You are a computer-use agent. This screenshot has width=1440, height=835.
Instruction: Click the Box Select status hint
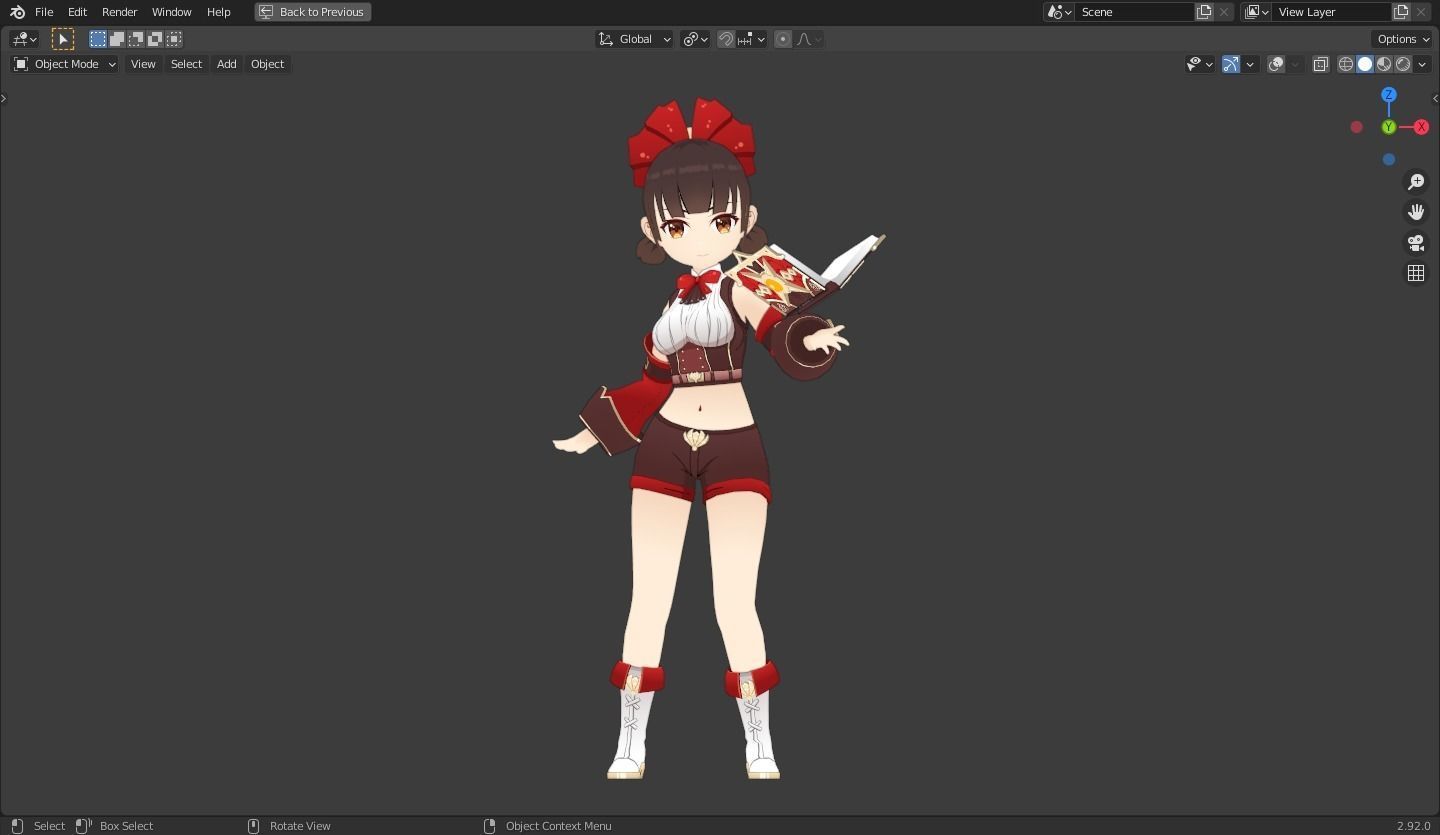click(126, 826)
